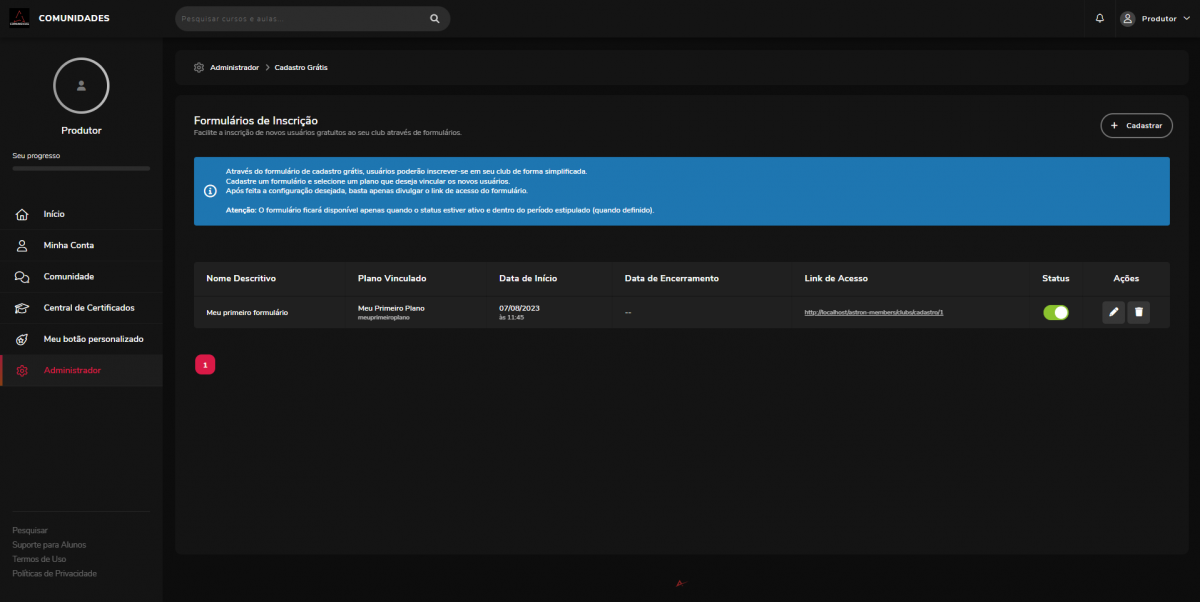This screenshot has height=602, width=1200.
Task: Click the search magnifier icon
Action: coord(434,18)
